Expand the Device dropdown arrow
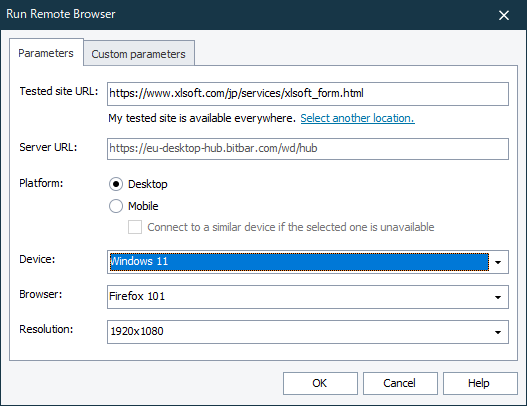 (498, 262)
